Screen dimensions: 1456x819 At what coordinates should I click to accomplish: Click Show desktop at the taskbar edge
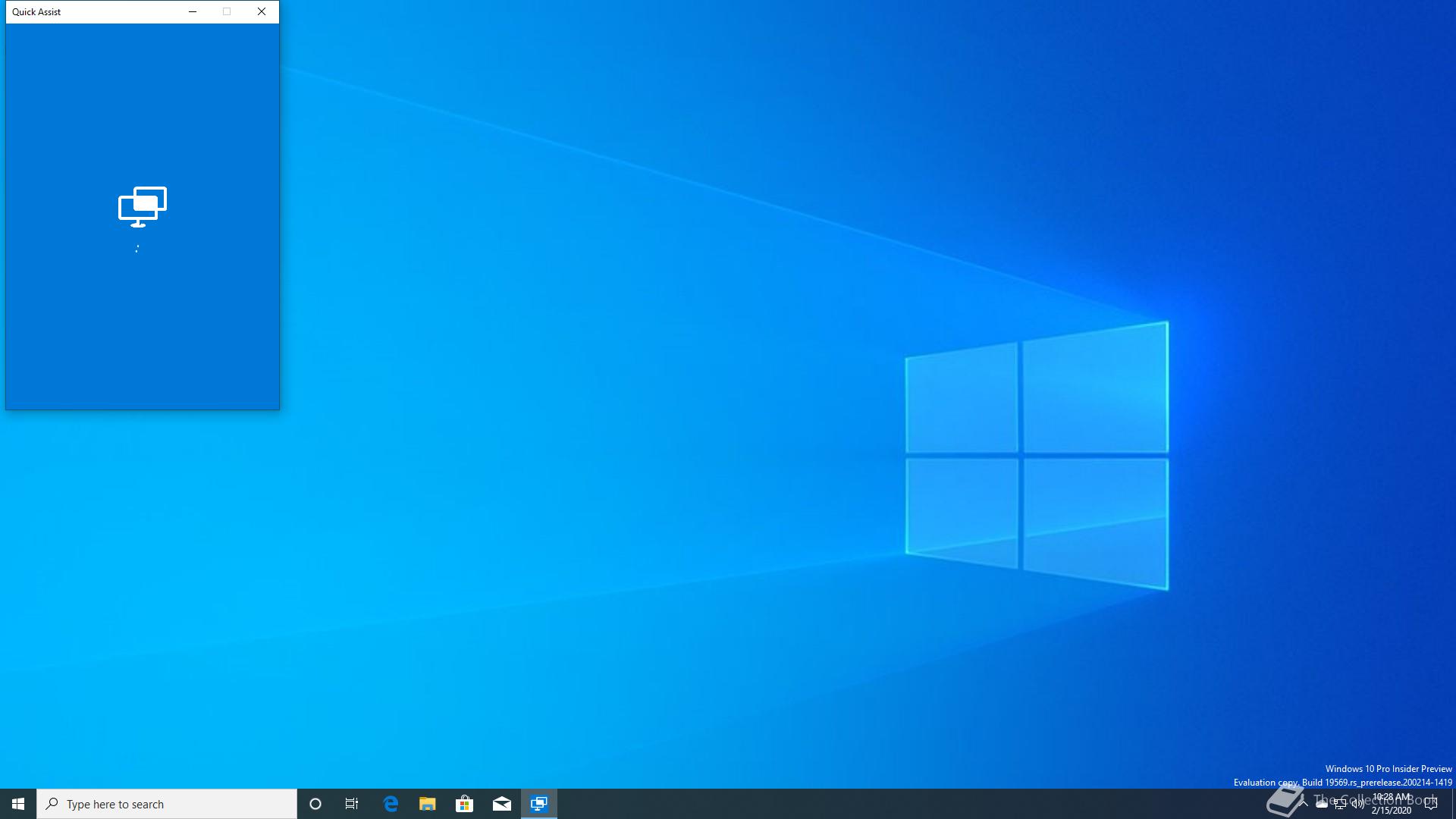(1453, 804)
